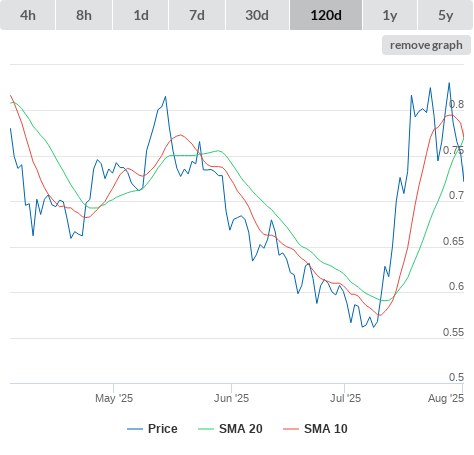Click the remove graph button
The width and height of the screenshot is (474, 455).
point(426,45)
